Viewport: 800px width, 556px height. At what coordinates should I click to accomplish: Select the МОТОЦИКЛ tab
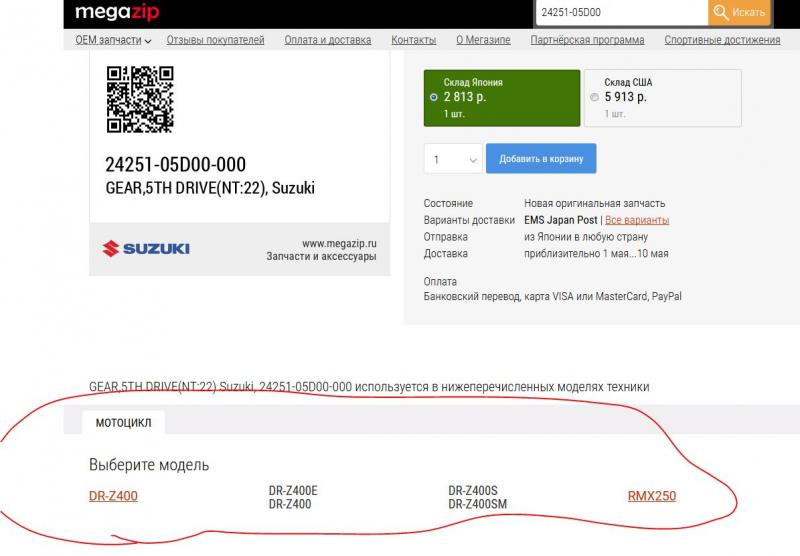pyautogui.click(x=123, y=422)
